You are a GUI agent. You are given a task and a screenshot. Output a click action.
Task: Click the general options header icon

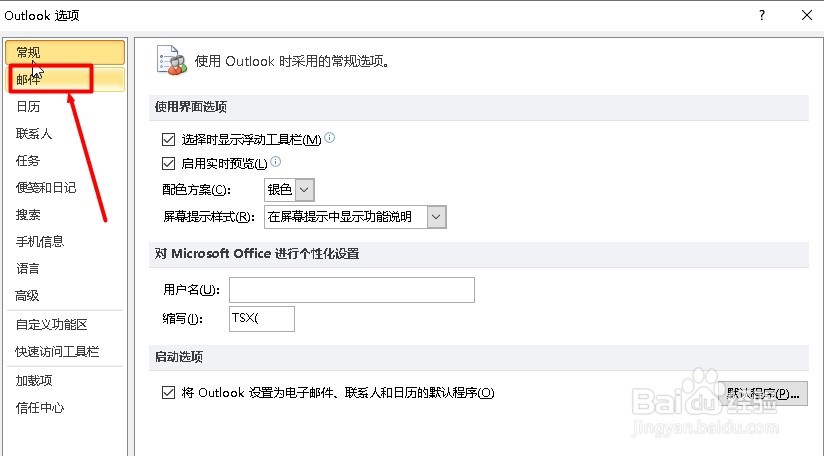coord(171,59)
